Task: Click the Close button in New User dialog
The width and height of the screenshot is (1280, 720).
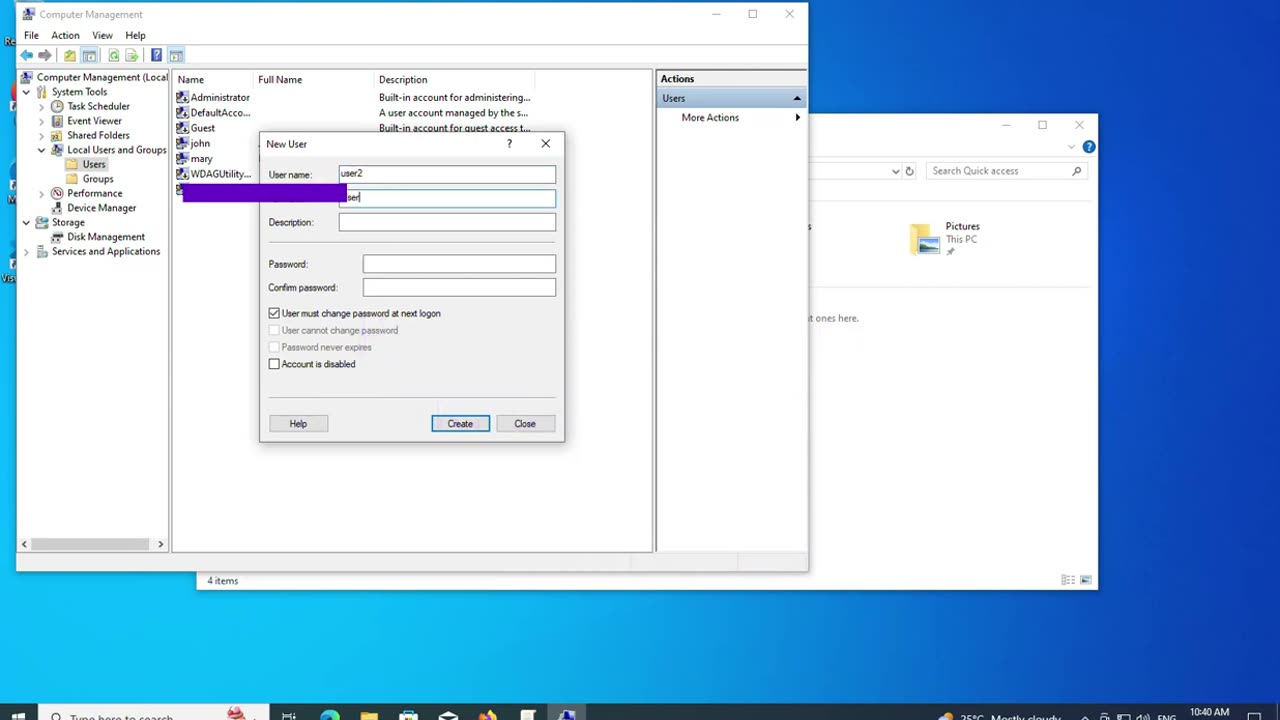Action: 525,424
